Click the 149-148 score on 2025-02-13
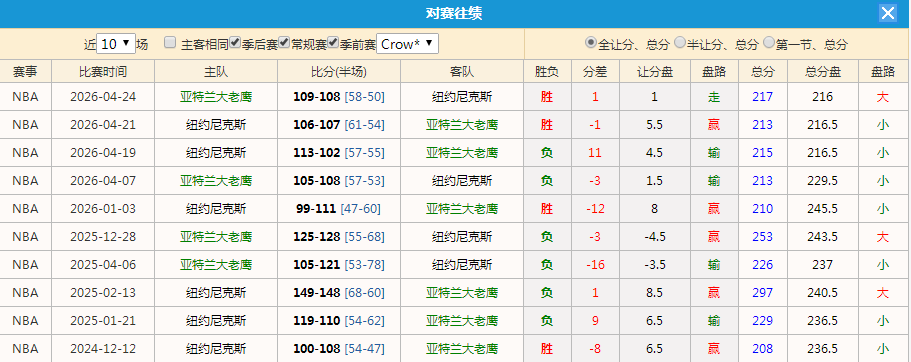 pyautogui.click(x=317, y=293)
